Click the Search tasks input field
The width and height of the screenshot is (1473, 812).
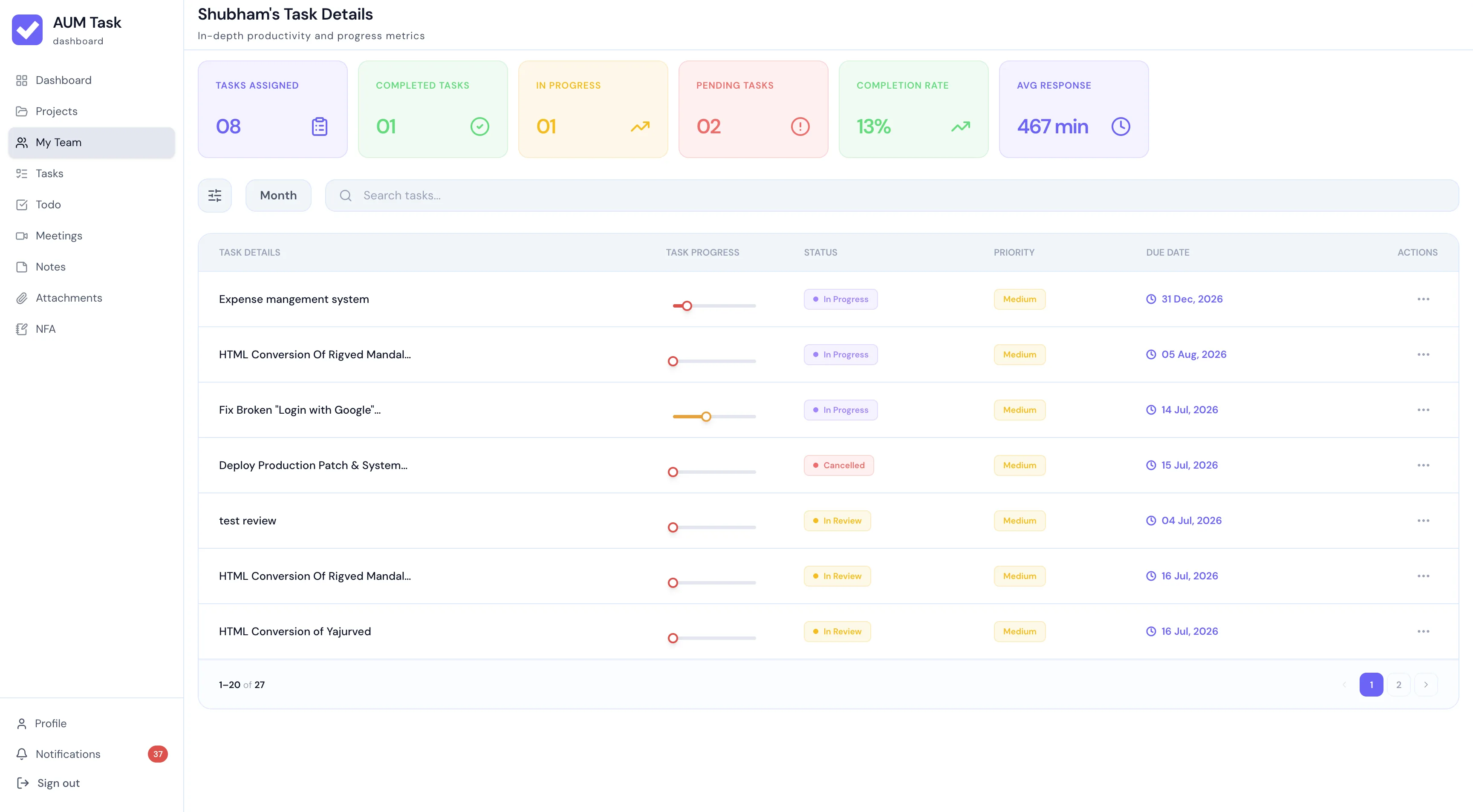(x=892, y=196)
